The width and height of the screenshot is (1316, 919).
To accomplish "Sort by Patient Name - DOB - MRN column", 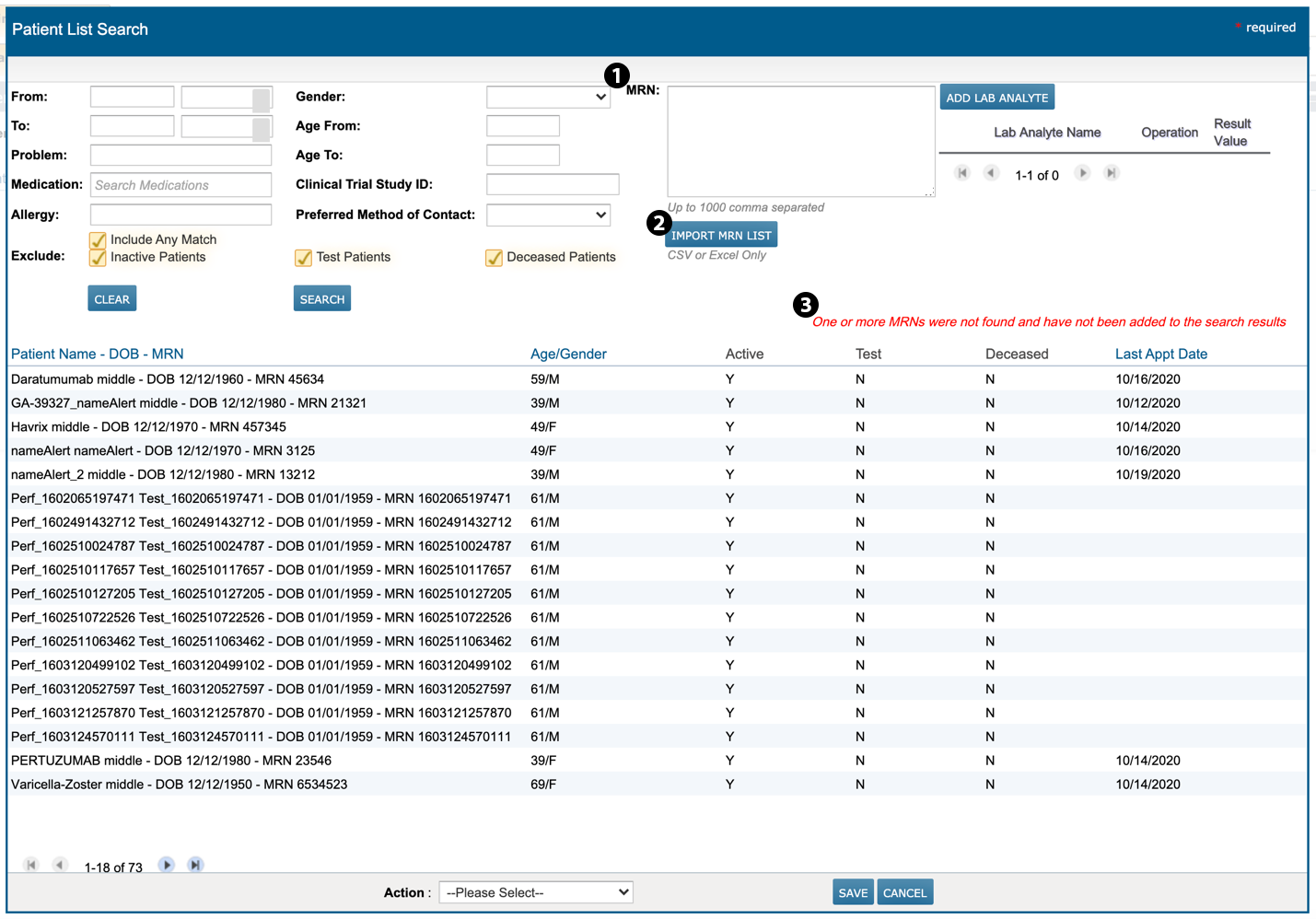I will 97,354.
